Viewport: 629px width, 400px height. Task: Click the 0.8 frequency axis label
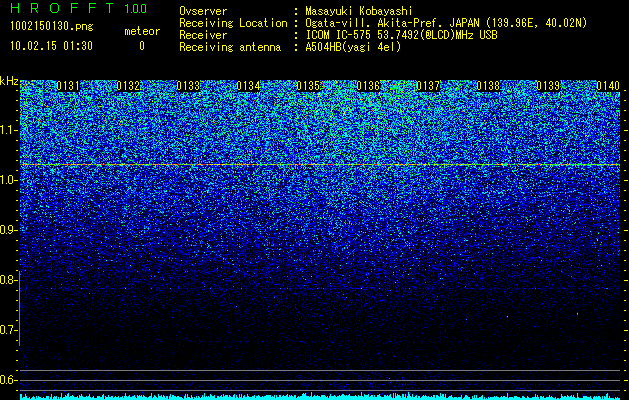tap(8, 280)
